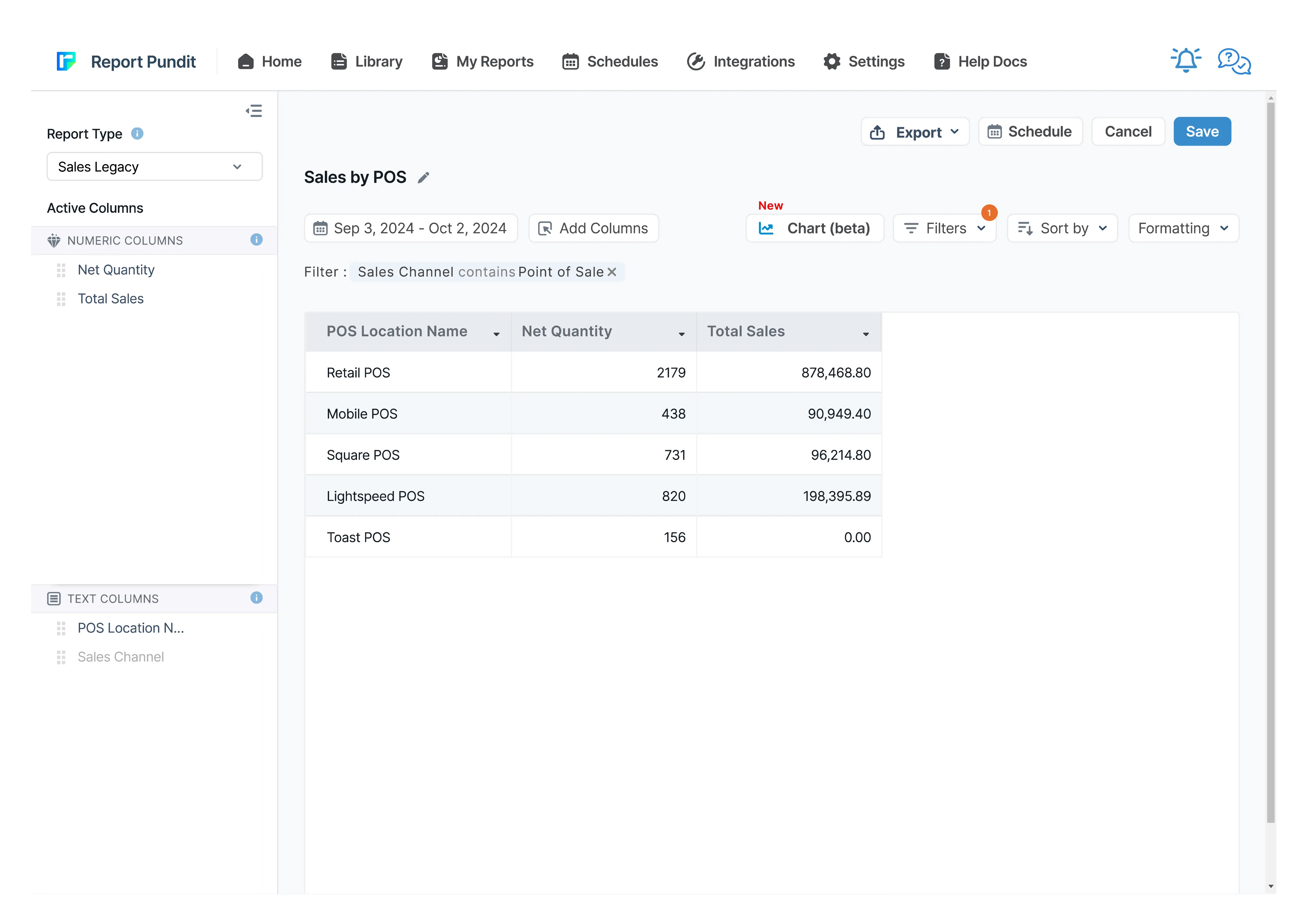This screenshot has width=1307, height=924.
Task: Open the Sort by dropdown
Action: click(1062, 229)
